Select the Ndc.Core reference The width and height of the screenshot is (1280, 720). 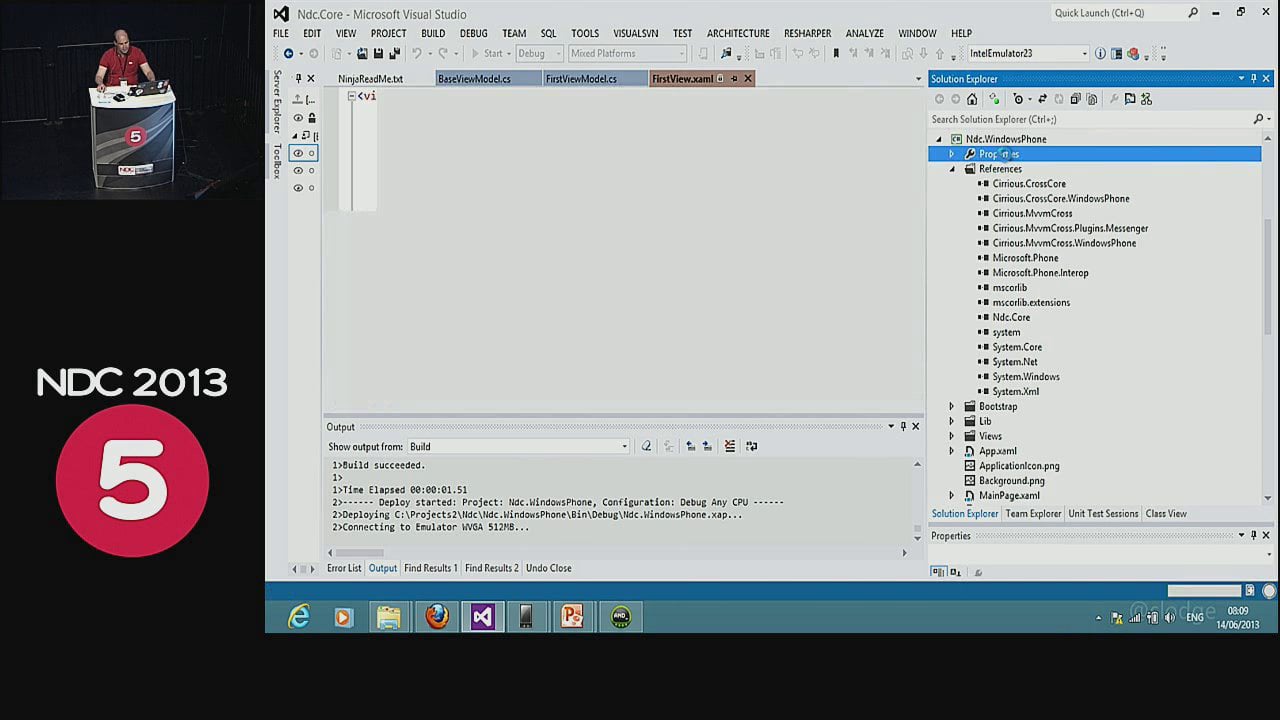coord(1011,317)
